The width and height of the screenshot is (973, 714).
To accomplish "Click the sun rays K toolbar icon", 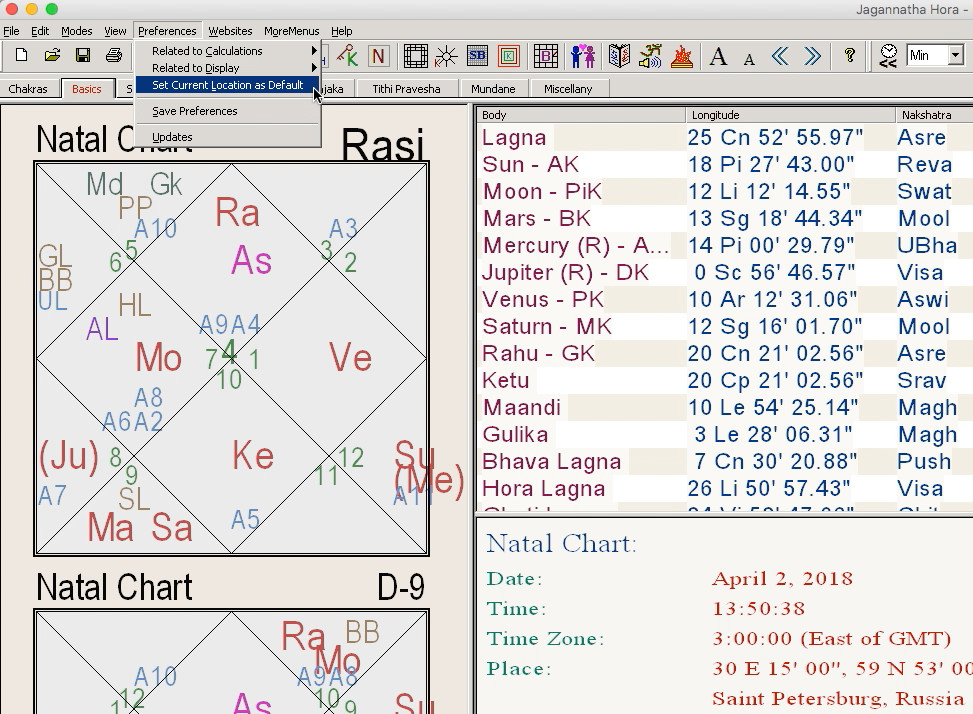I will click(x=446, y=56).
